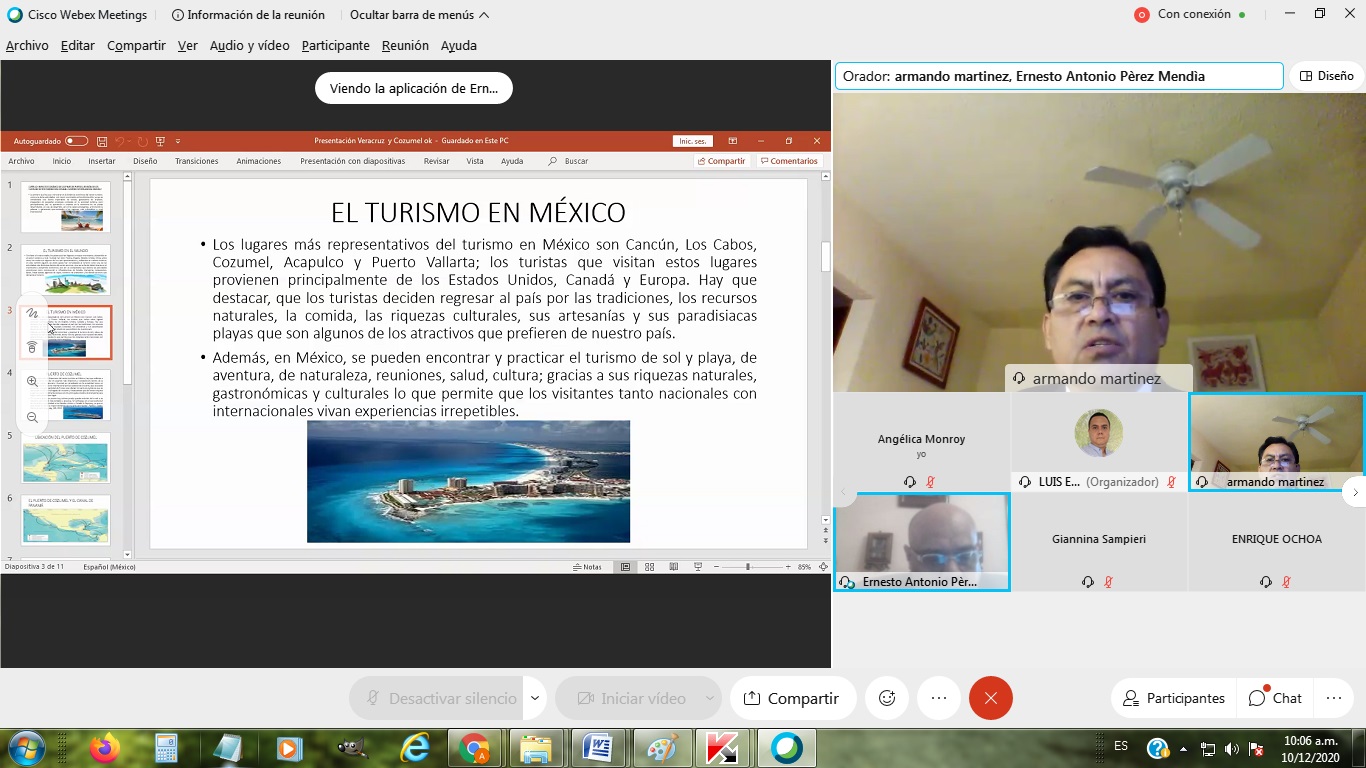Screen dimensions: 1366x768
Task: Start presentation from beginning icon
Action: (160, 141)
